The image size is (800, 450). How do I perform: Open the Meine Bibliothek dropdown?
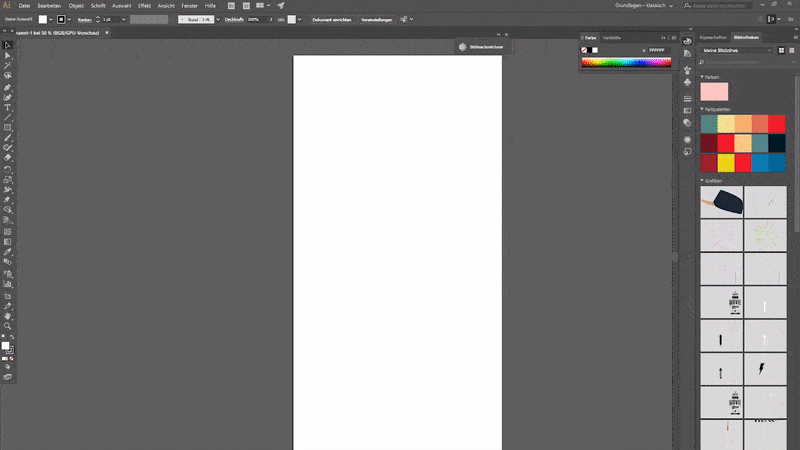point(737,51)
